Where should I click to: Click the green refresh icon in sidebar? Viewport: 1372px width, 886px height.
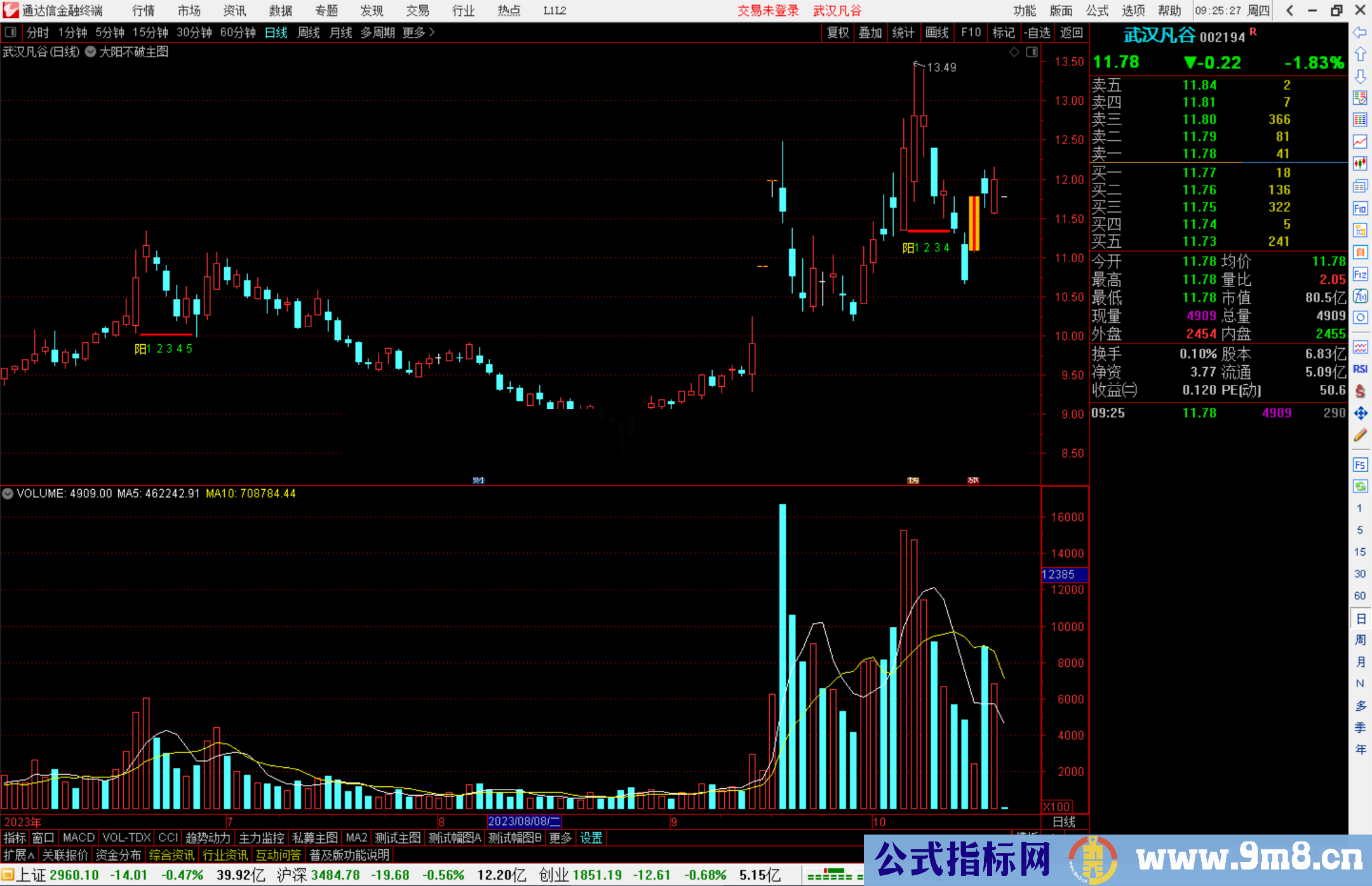click(1360, 487)
